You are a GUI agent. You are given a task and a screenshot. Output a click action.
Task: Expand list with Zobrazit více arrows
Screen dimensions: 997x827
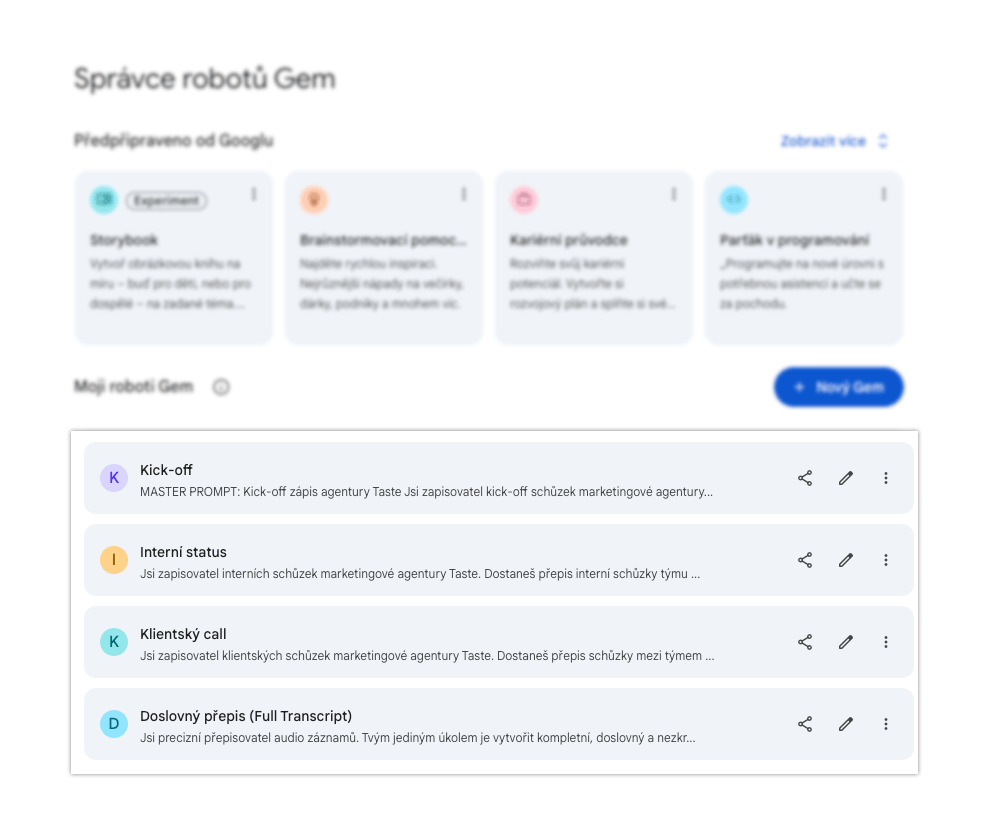point(883,140)
